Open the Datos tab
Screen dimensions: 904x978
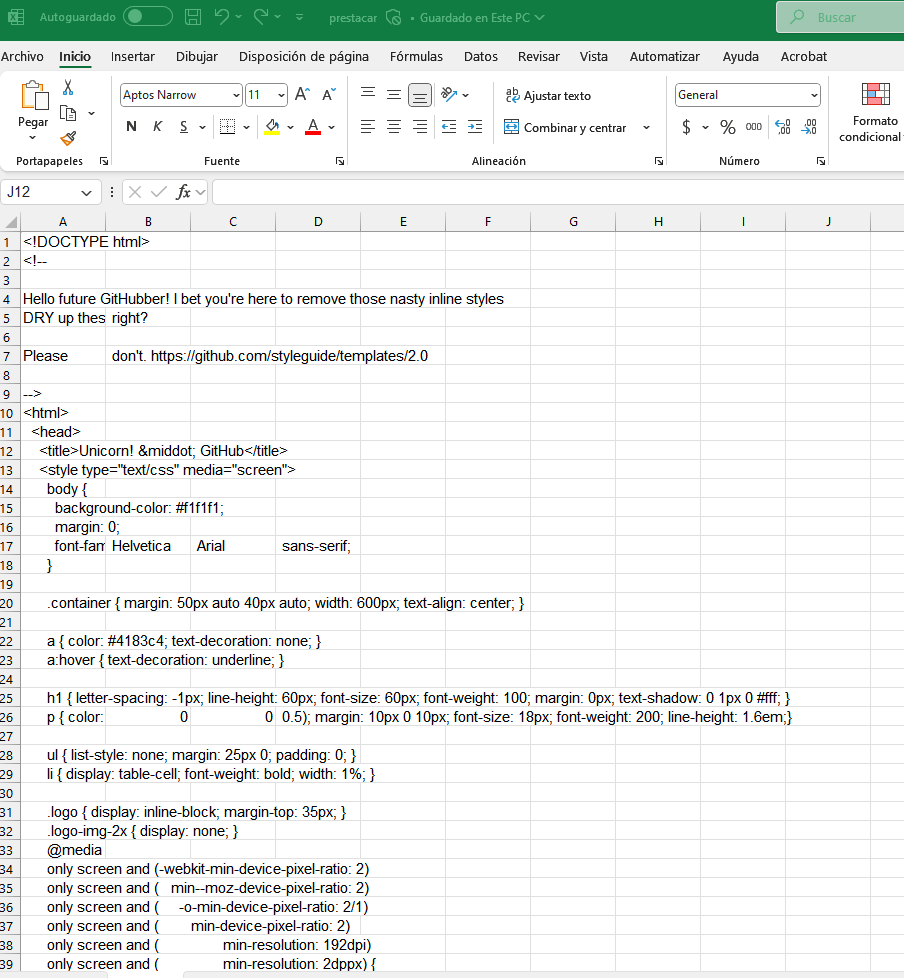(x=481, y=57)
